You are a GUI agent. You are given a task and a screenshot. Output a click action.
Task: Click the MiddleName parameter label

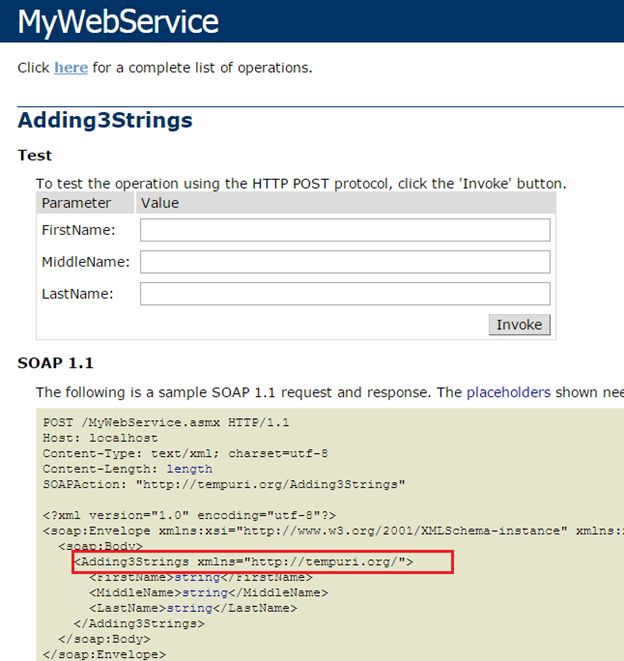86,263
